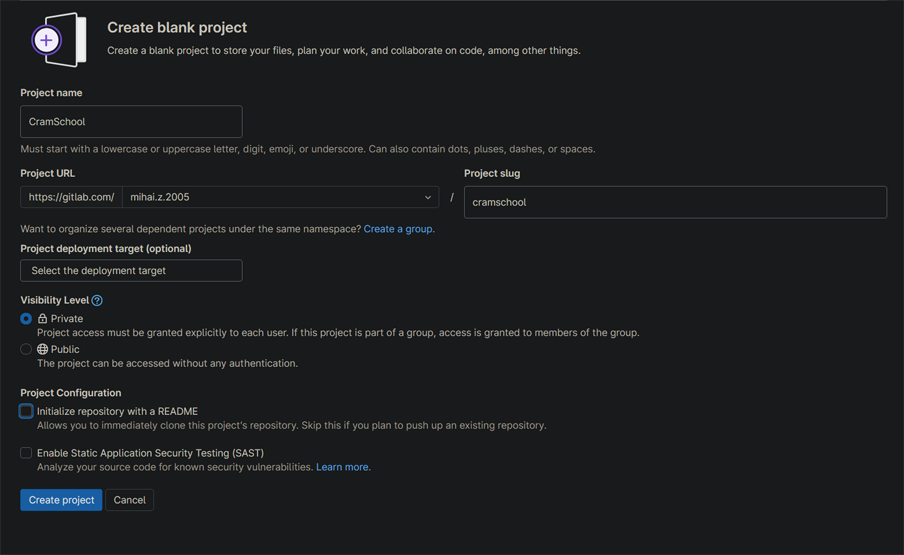Viewport: 904px width, 555px height.
Task: Click the Enable Static Application Security Testing label
Action: tap(150, 453)
